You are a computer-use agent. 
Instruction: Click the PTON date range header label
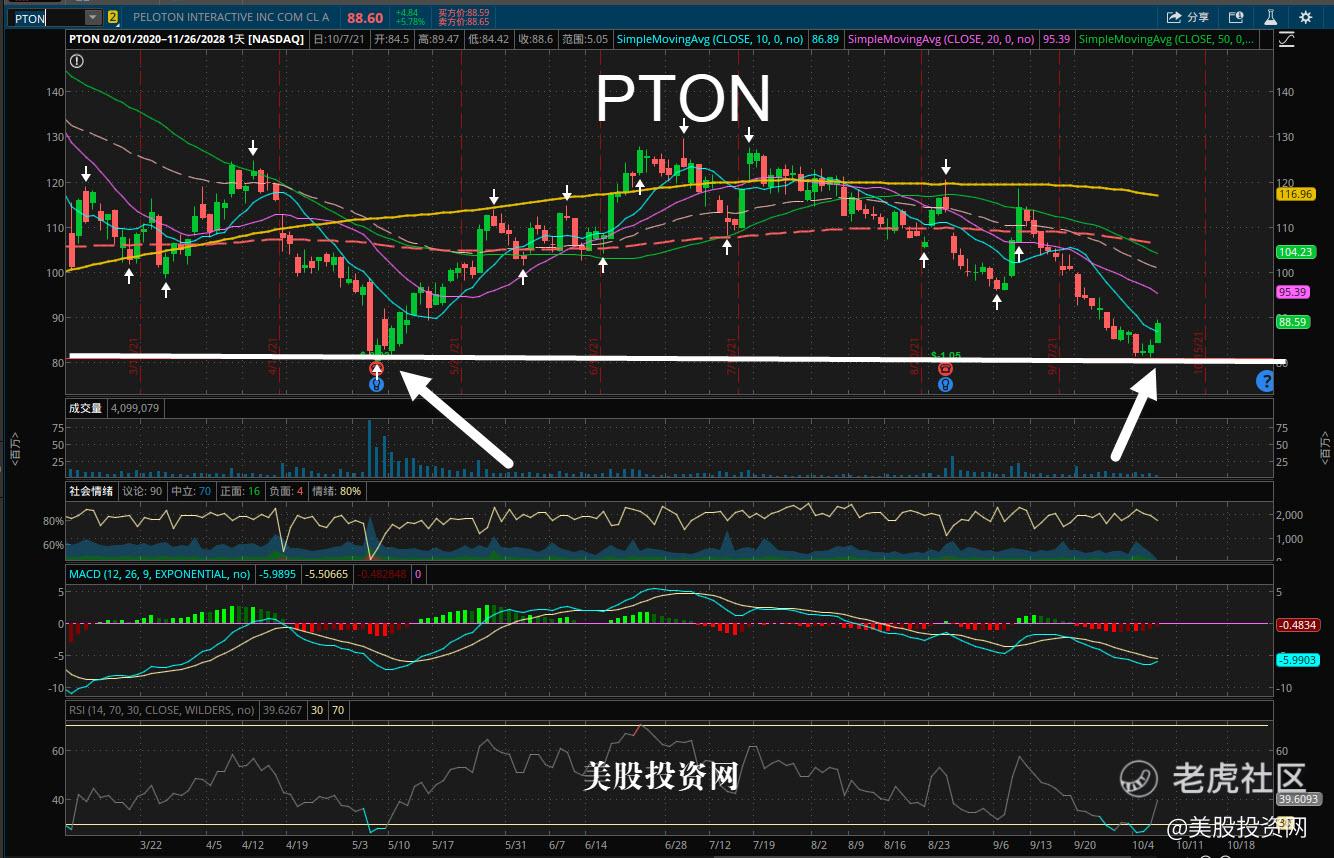point(187,40)
